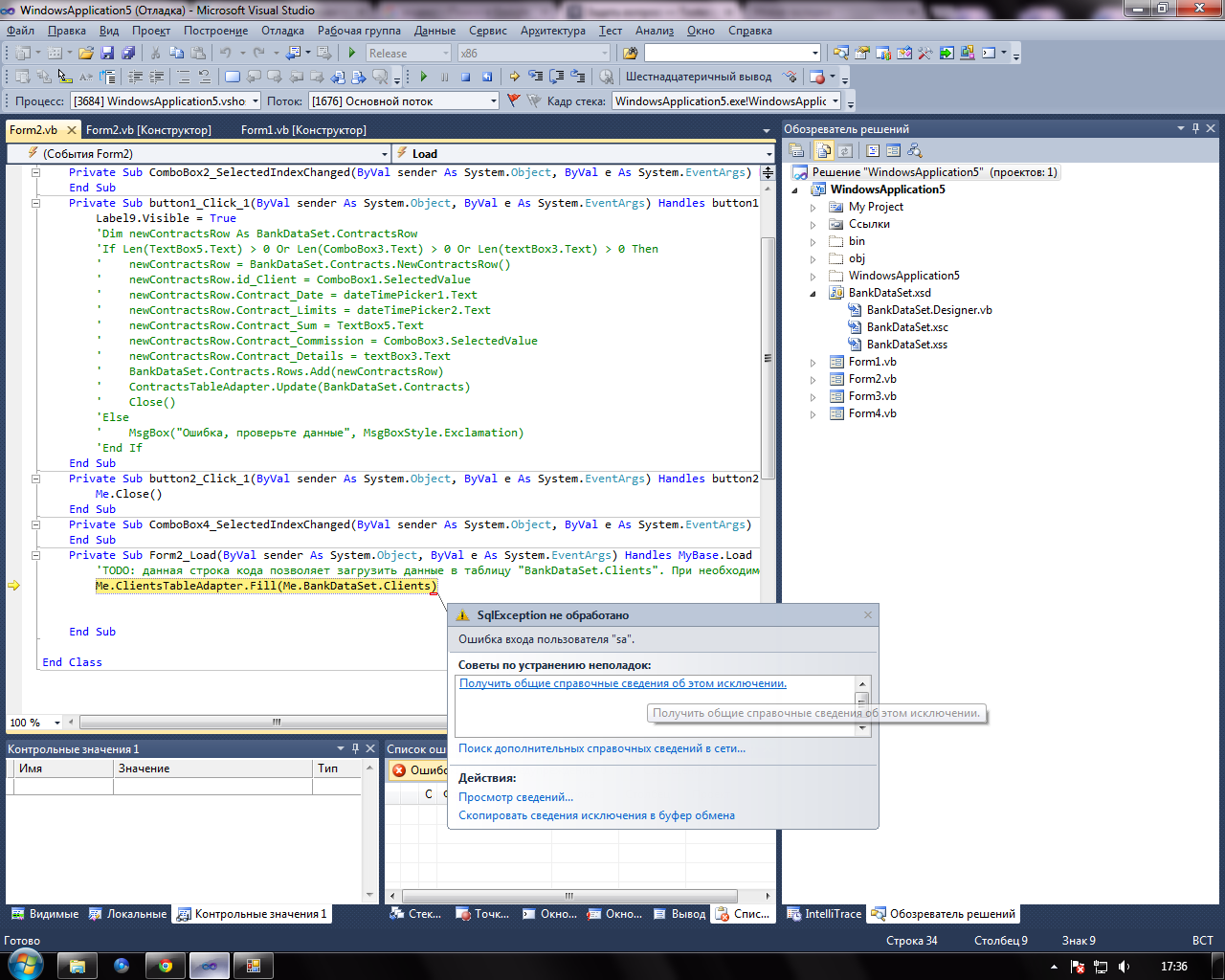Pause execution with Break All icon
Image resolution: width=1225 pixels, height=980 pixels.
pyautogui.click(x=444, y=77)
